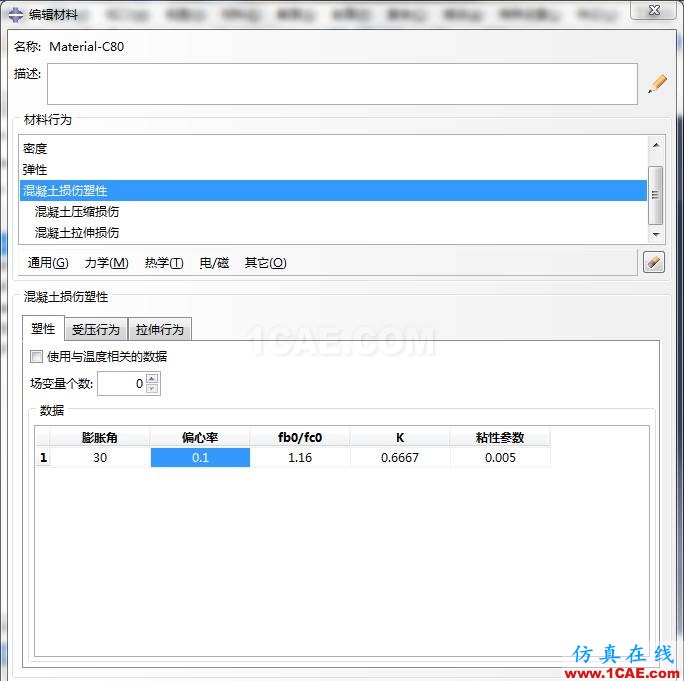Screen dimensions: 684x681
Task: Click the fb0/fc0 column header
Action: (x=300, y=437)
